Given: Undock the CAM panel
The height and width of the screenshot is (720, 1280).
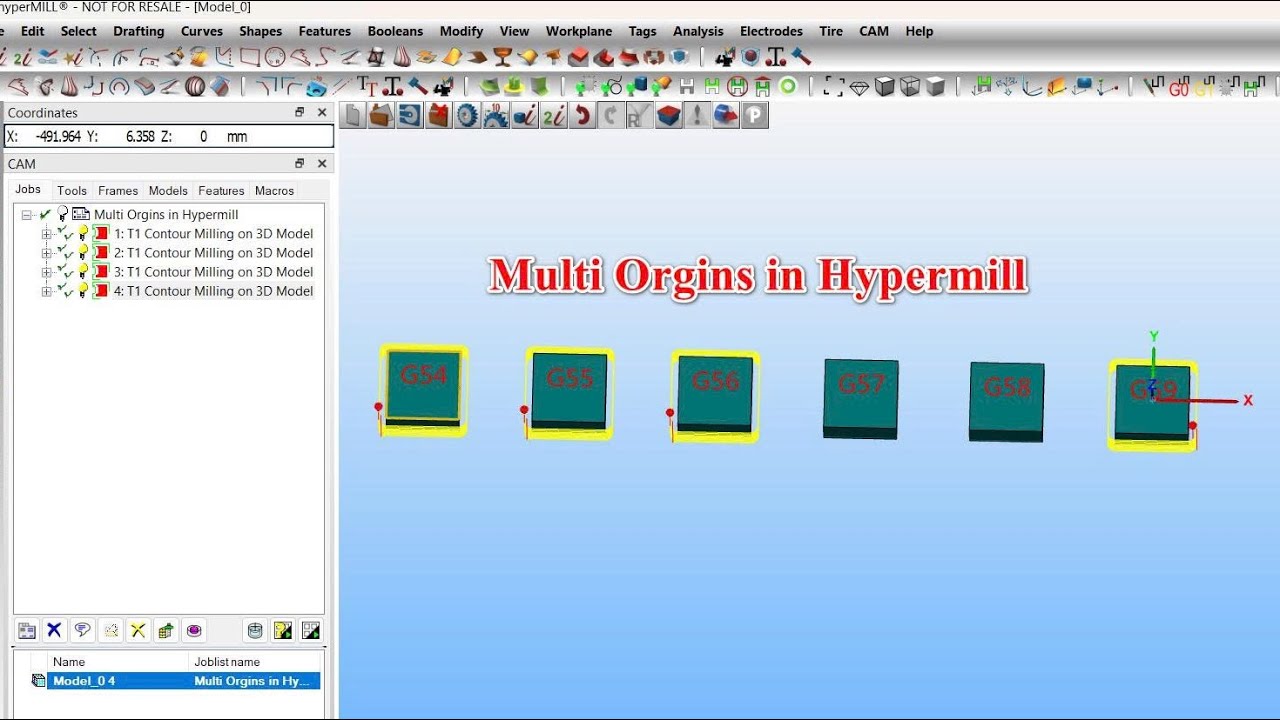Looking at the screenshot, I should (299, 164).
